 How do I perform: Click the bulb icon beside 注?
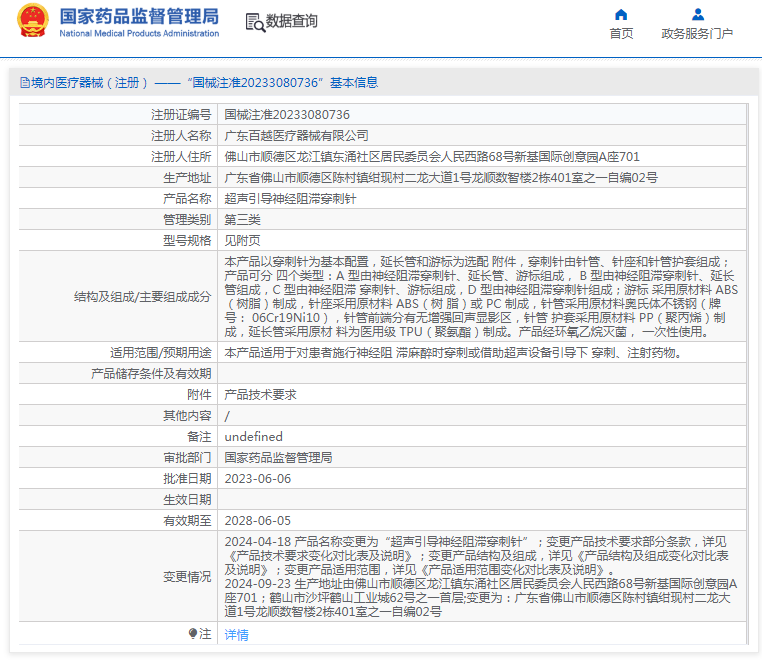point(193,633)
